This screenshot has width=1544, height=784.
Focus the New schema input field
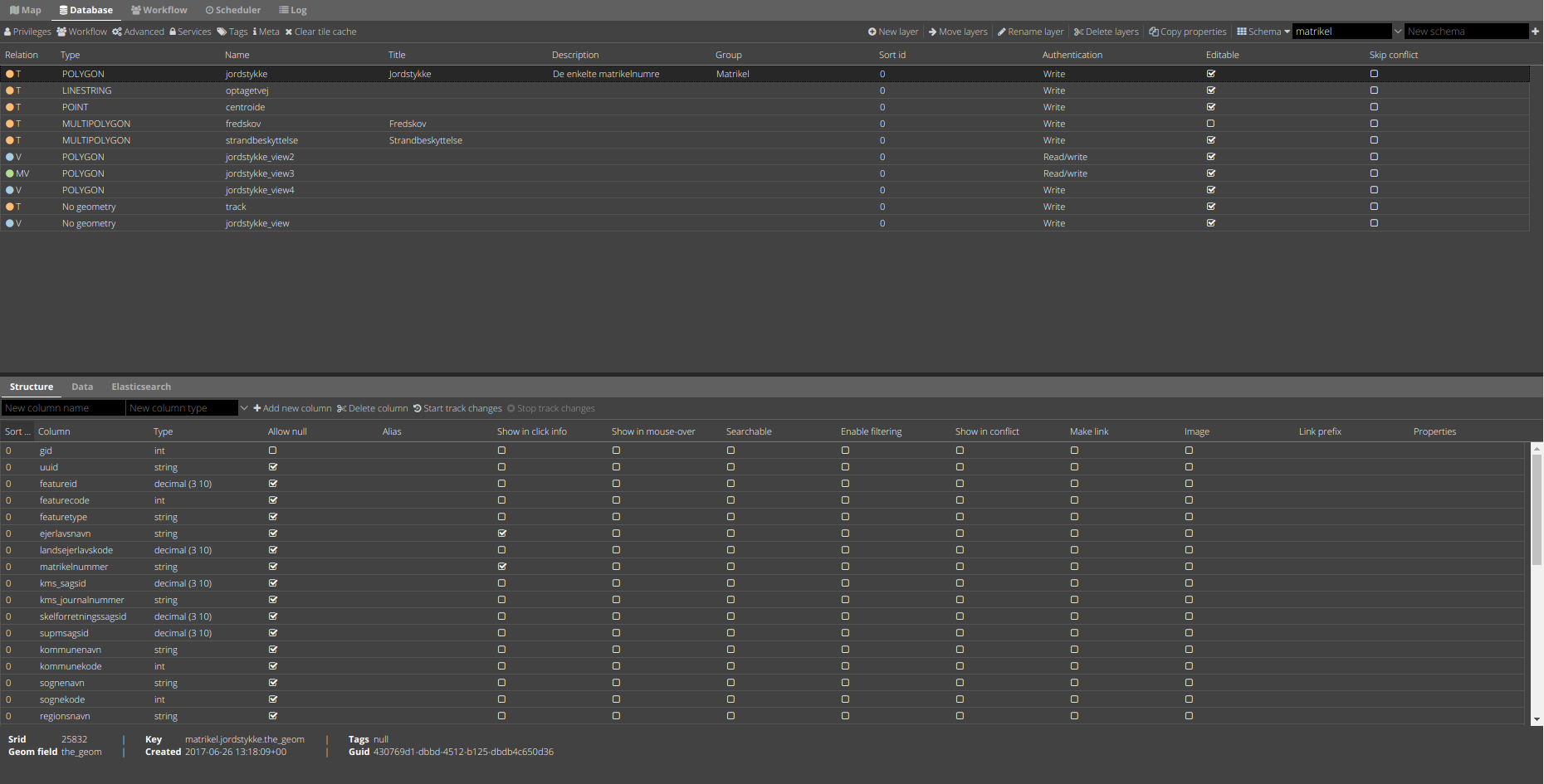point(1466,32)
